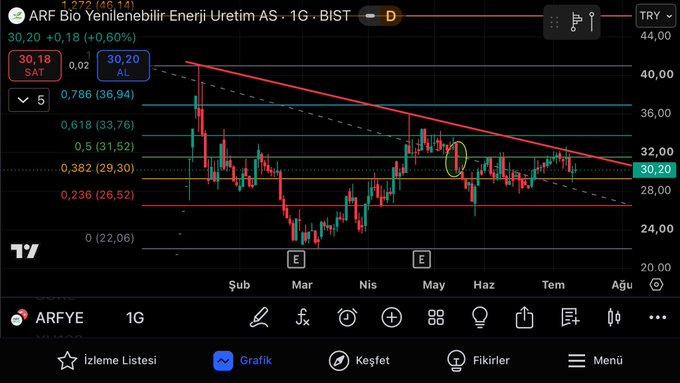This screenshot has height=383, width=680.
Task: Share the chart with share icon
Action: click(x=524, y=317)
